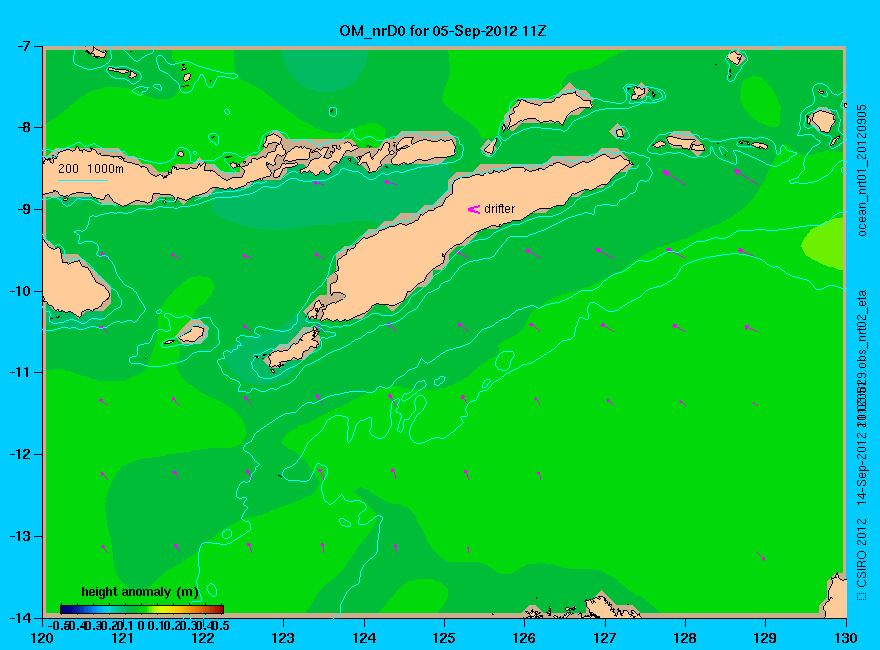Click the 'height anomaly (m)' colorbar label

coord(140,592)
